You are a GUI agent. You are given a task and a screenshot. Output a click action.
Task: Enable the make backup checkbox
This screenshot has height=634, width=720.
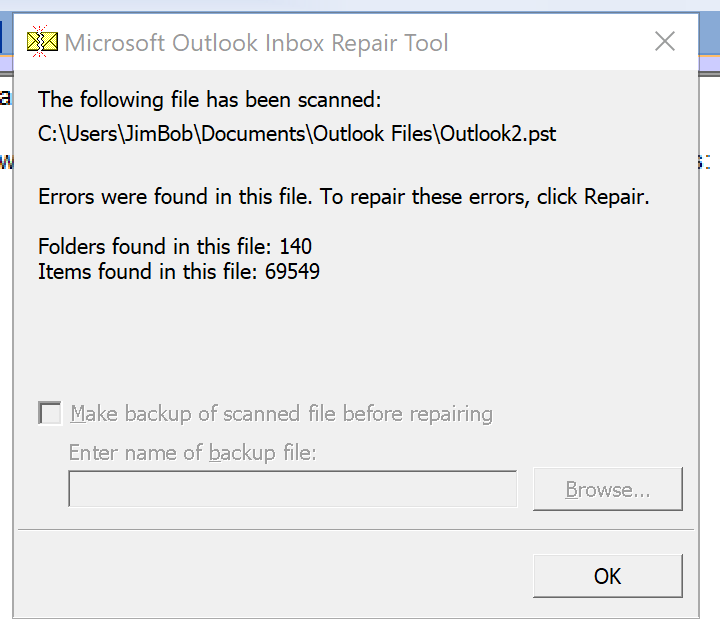50,413
